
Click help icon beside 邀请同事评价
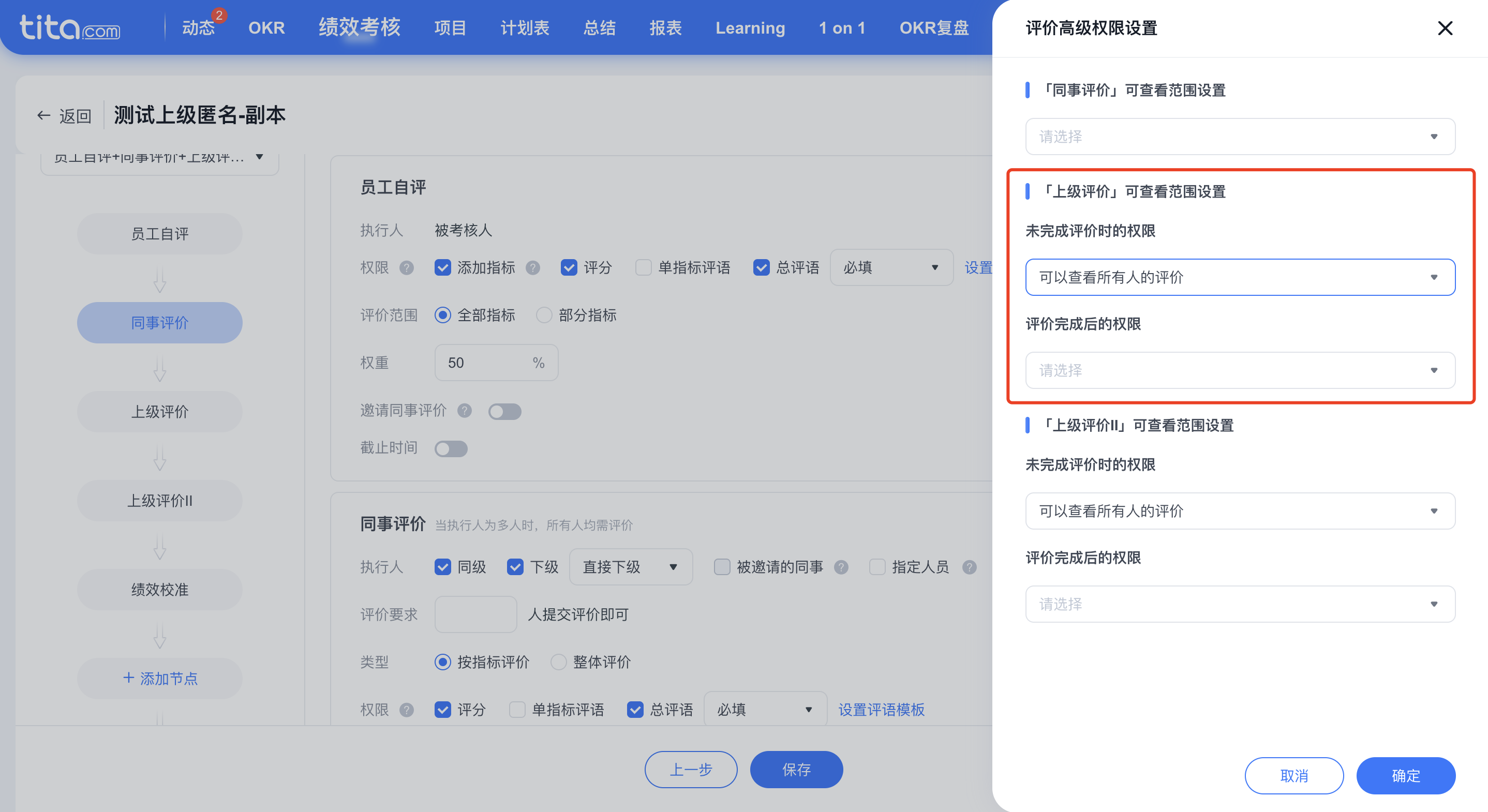465,411
